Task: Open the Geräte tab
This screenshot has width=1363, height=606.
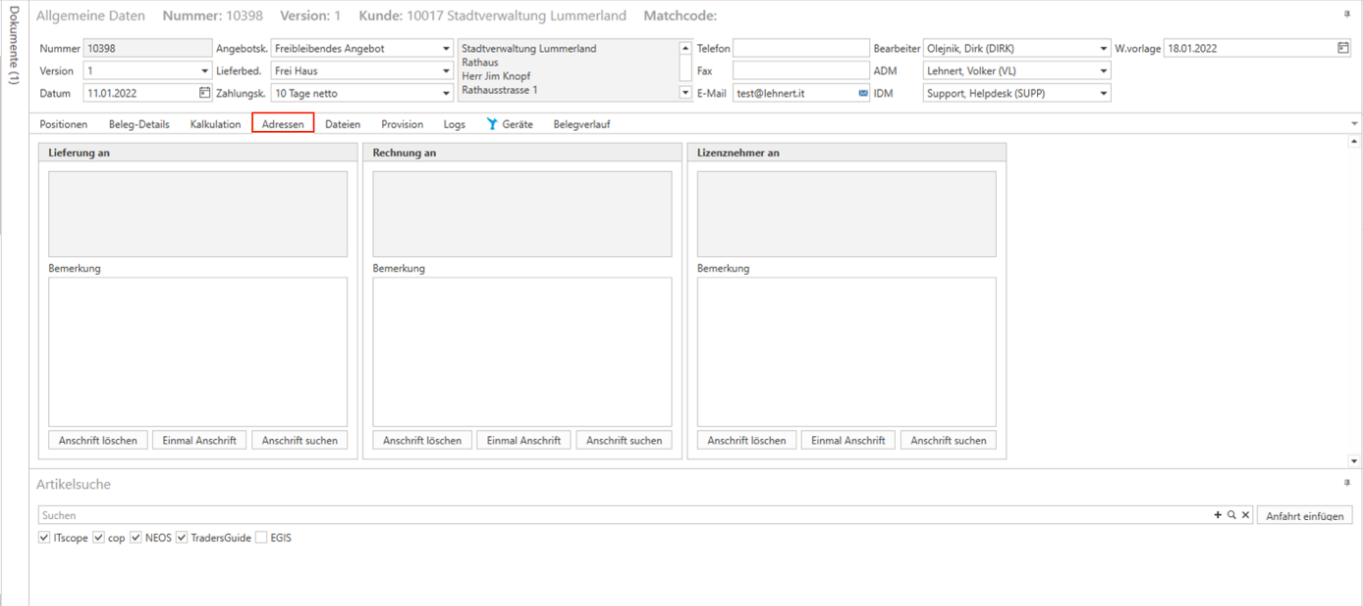Action: (510, 124)
